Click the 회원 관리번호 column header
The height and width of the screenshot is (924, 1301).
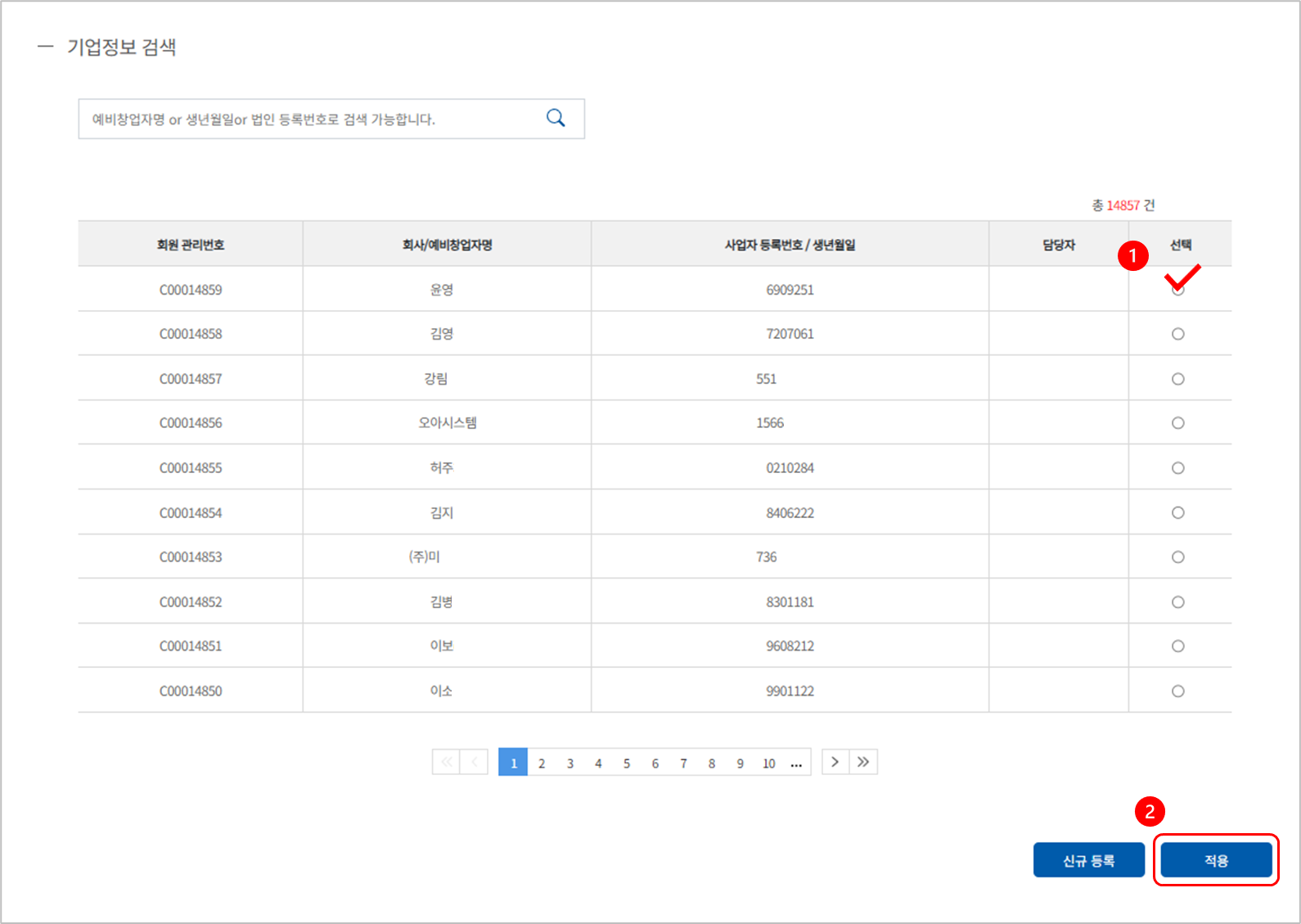click(191, 245)
